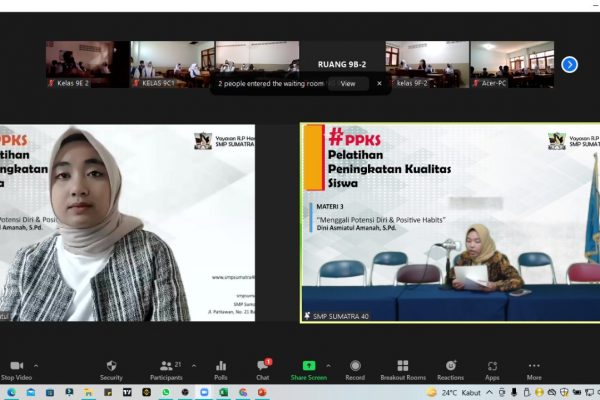
Task: Click the network tray icon
Action: (589, 392)
